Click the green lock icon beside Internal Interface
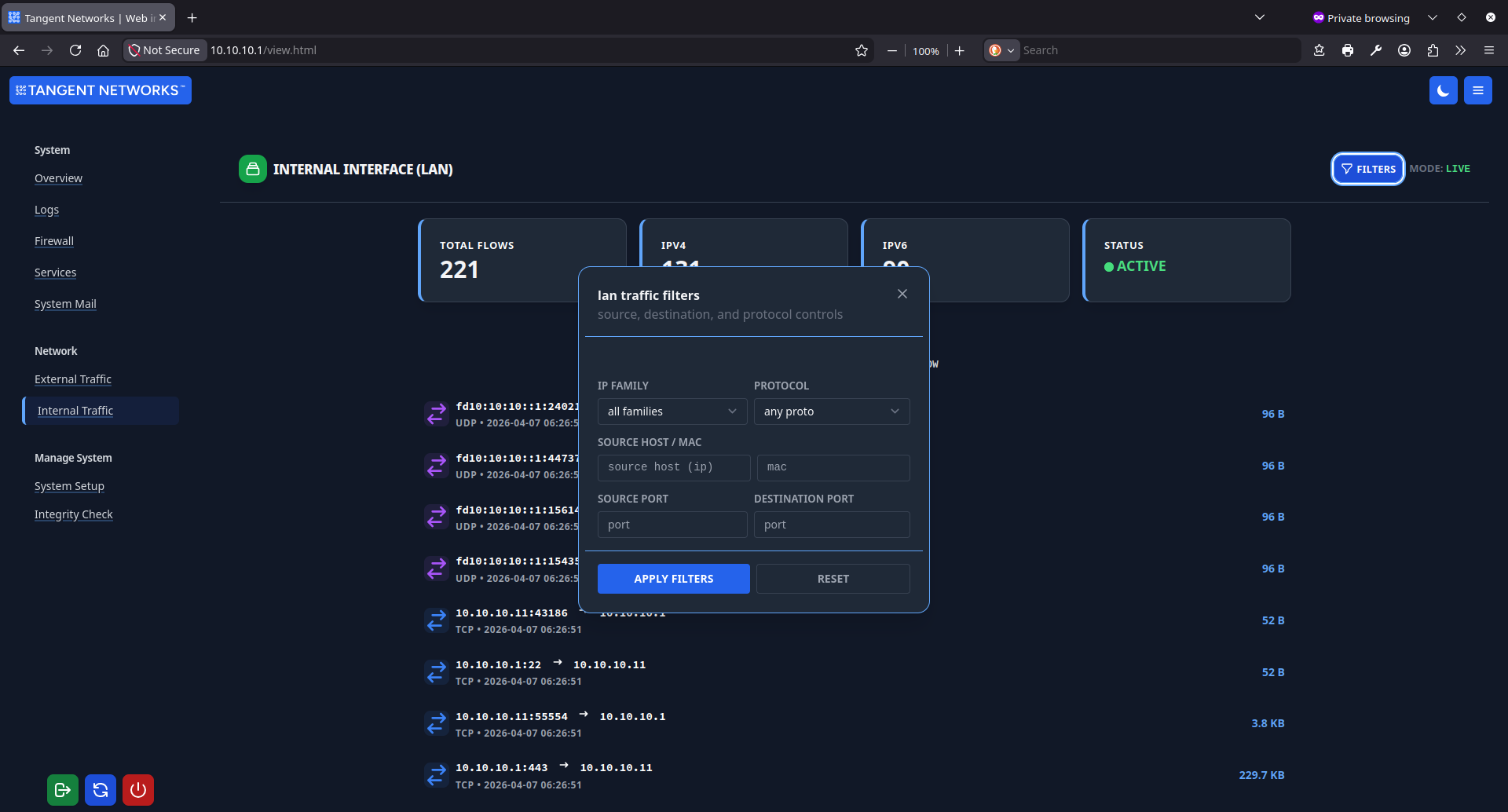The height and width of the screenshot is (812, 1508). click(x=251, y=168)
